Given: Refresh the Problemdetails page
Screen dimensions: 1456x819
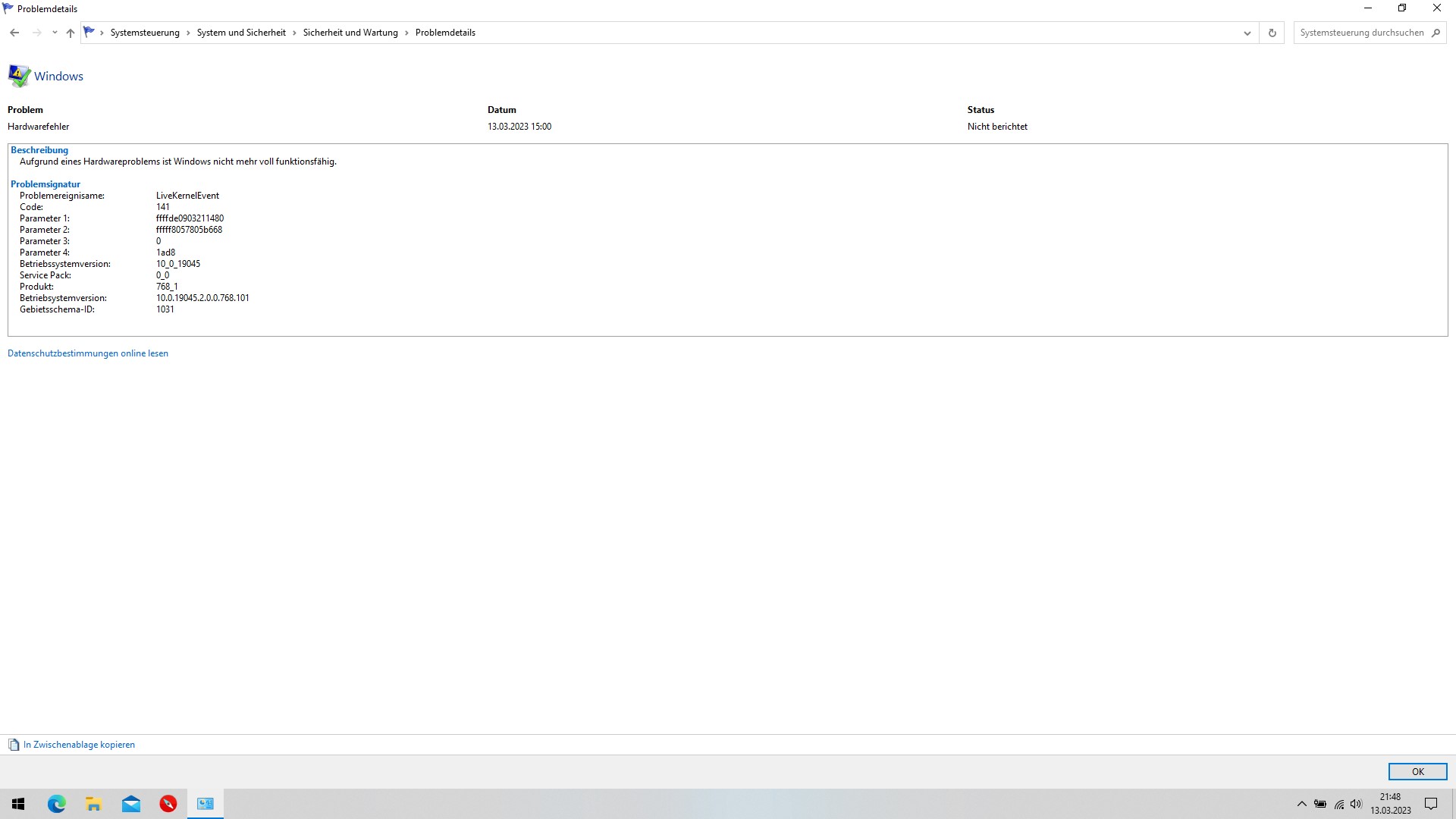Looking at the screenshot, I should [x=1272, y=33].
